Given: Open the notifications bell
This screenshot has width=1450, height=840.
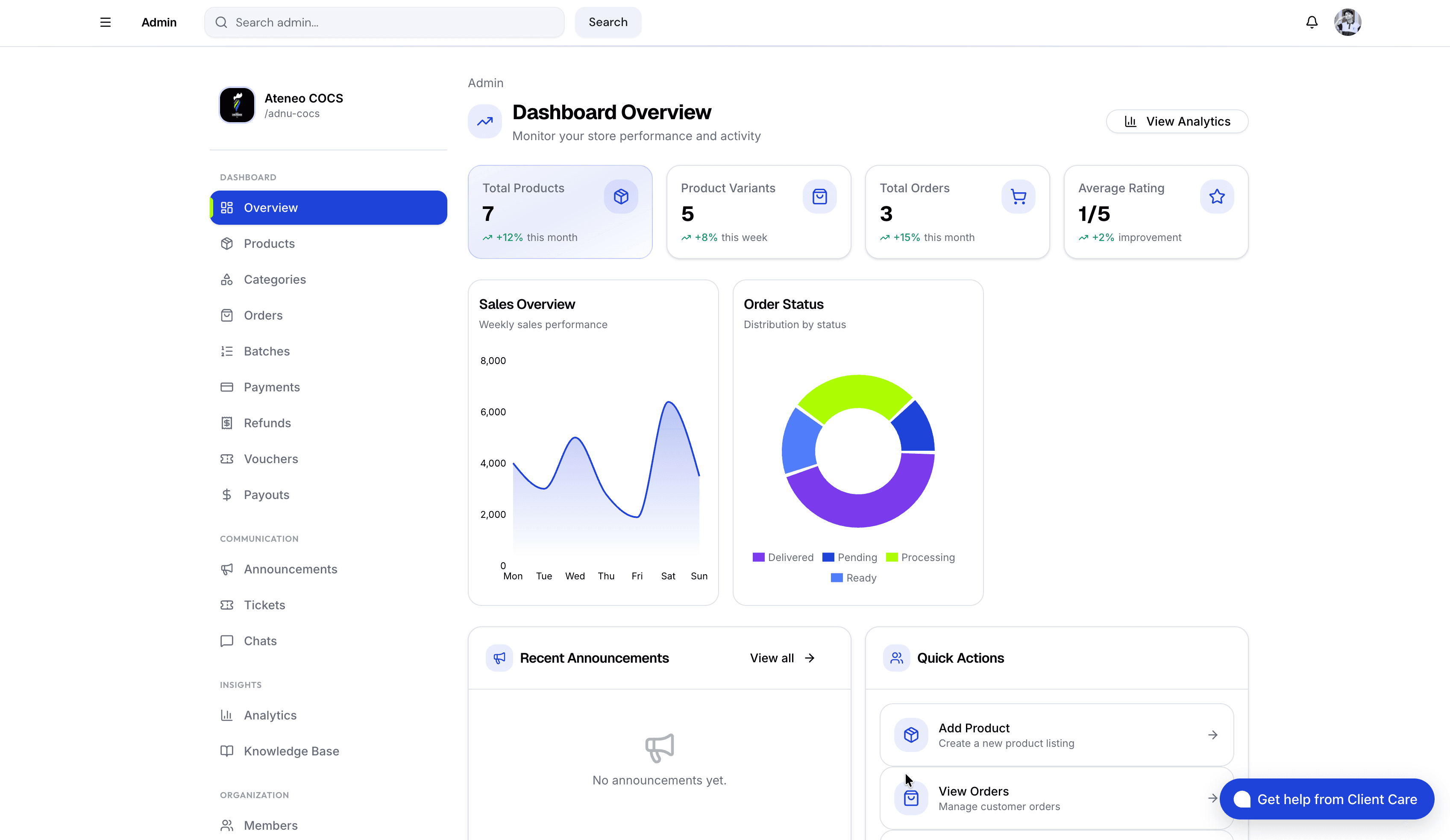Looking at the screenshot, I should click(x=1311, y=23).
